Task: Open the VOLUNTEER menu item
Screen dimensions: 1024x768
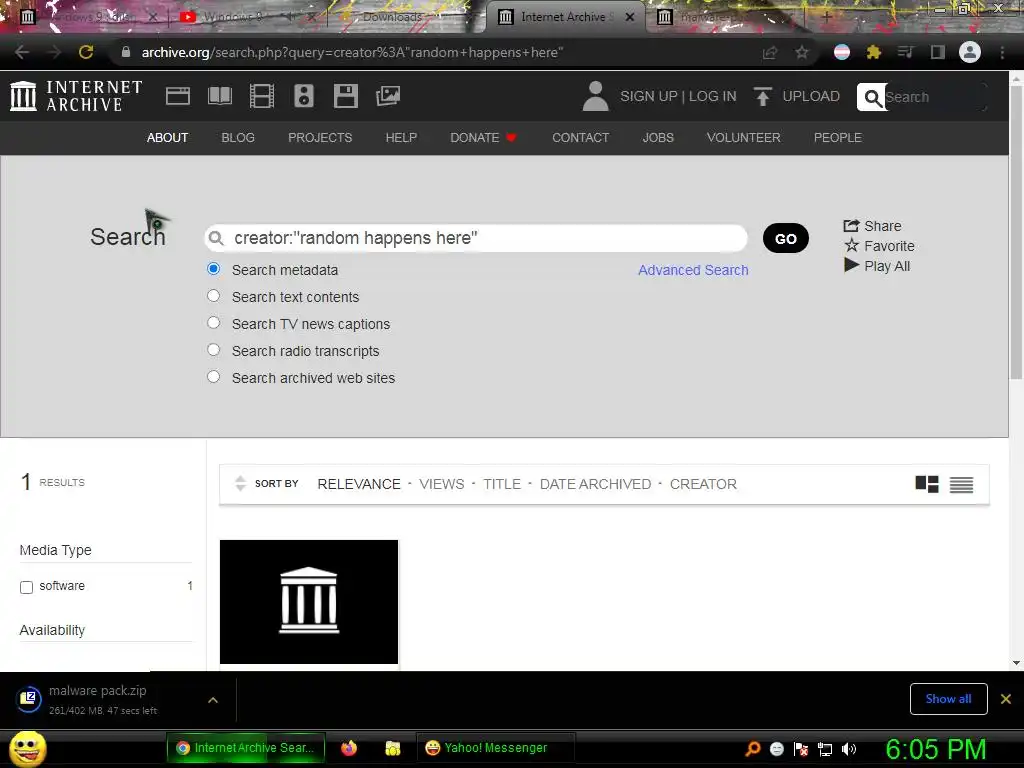Action: coord(743,138)
